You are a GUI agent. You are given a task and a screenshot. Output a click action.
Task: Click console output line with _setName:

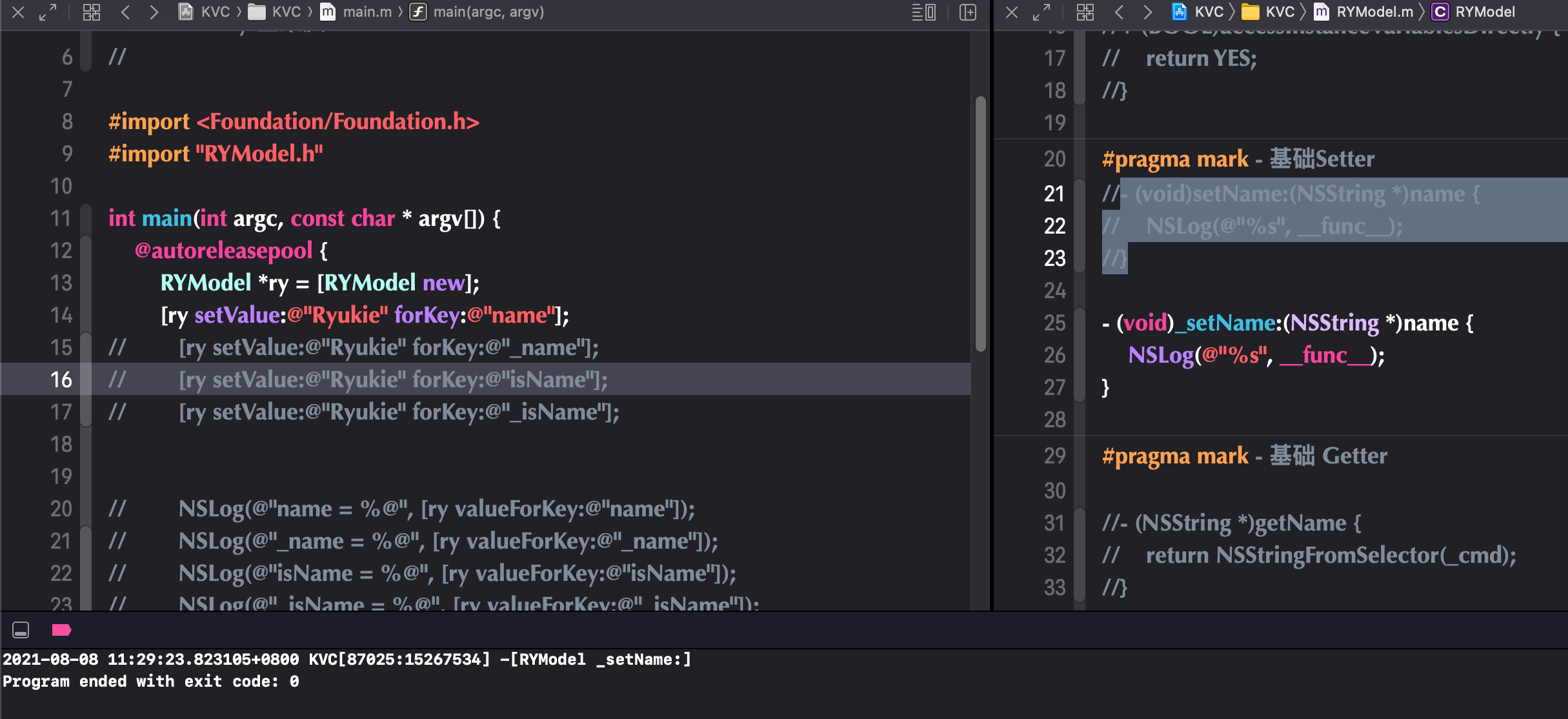[x=347, y=660]
